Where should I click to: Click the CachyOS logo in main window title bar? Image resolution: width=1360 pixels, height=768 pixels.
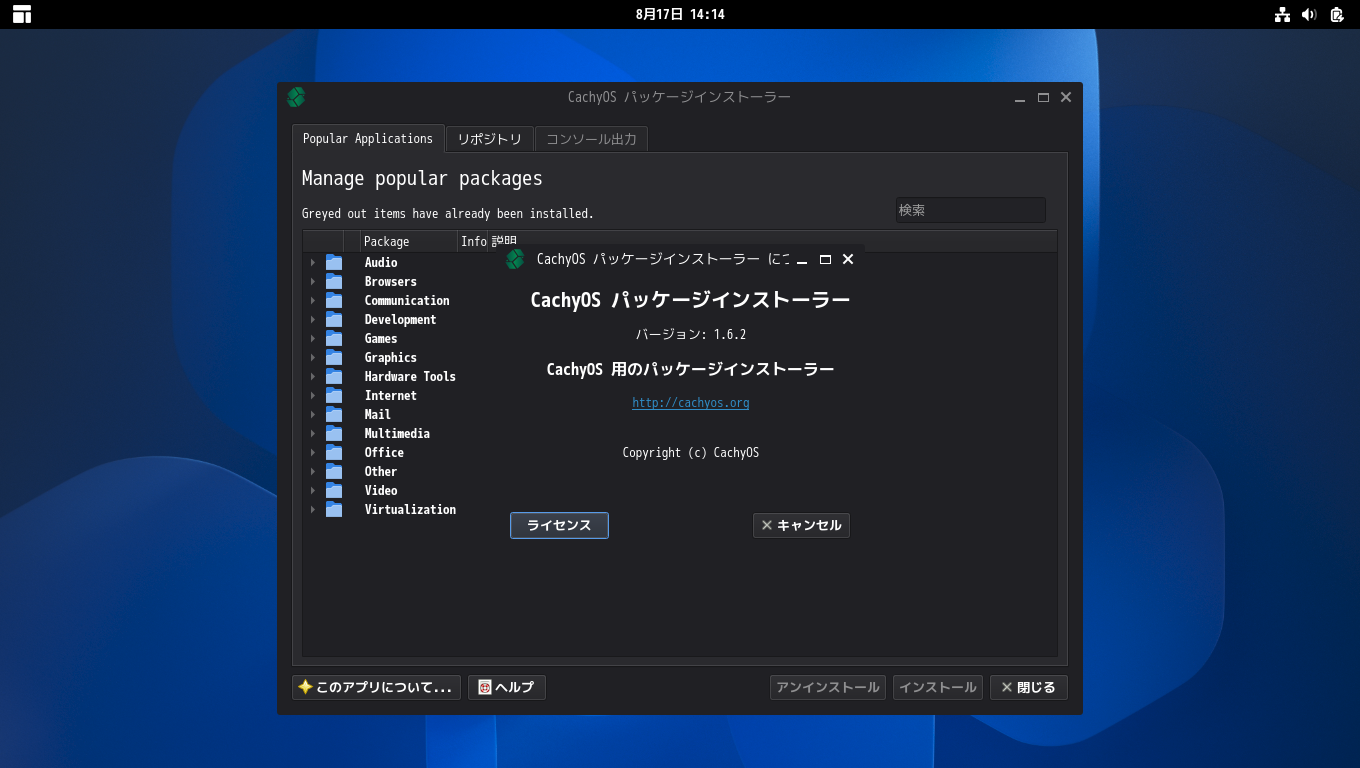[296, 97]
